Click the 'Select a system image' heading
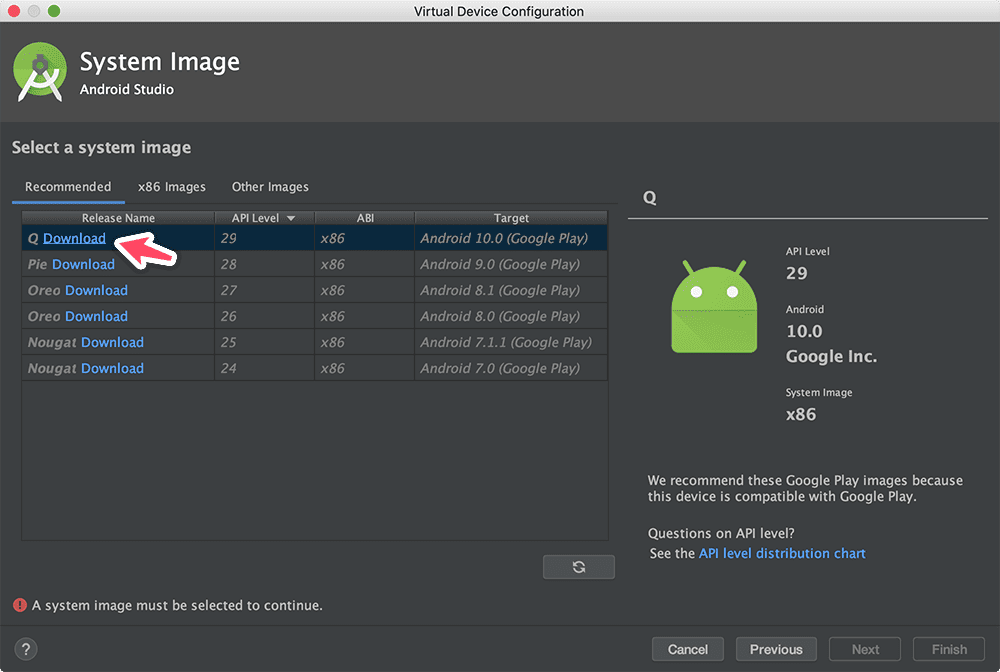1000x672 pixels. (x=101, y=147)
